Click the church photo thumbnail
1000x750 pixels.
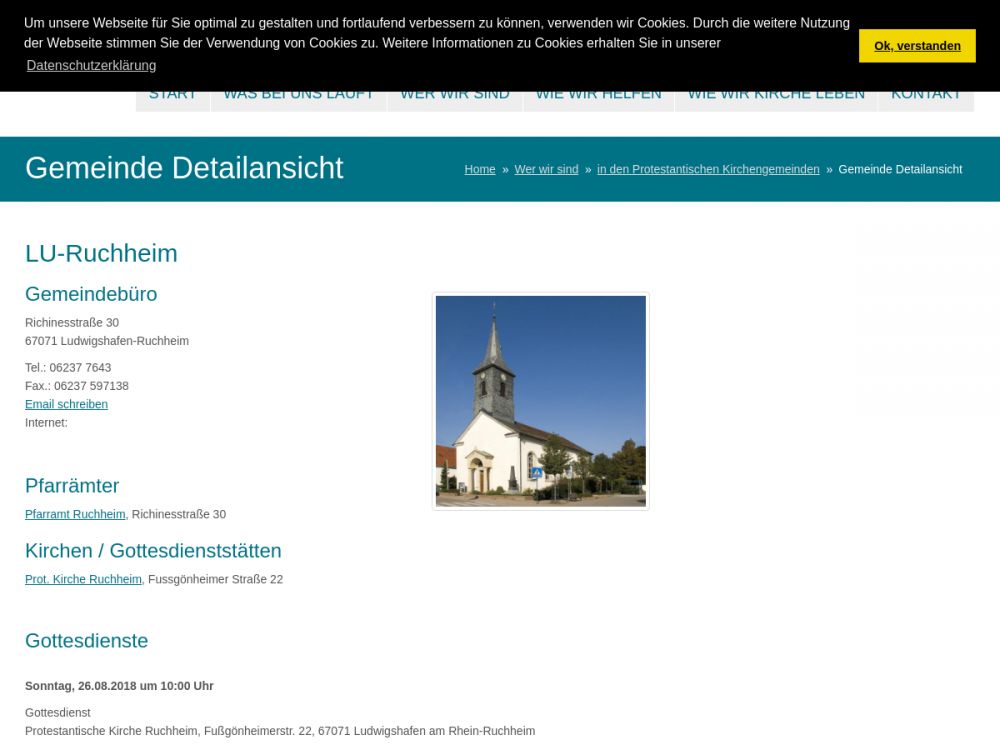[x=540, y=401]
